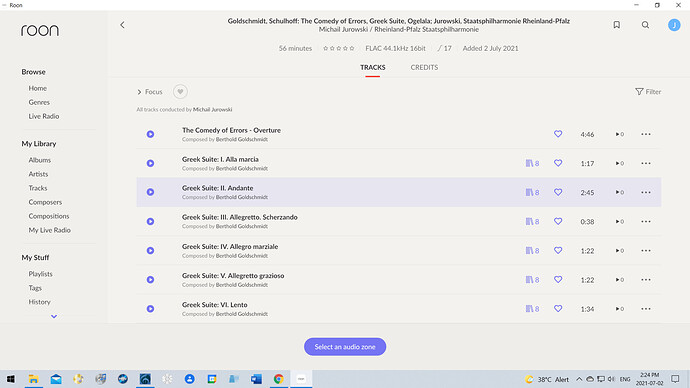The height and width of the screenshot is (388, 690).
Task: Open the bookmark icon in header
Action: (x=617, y=25)
